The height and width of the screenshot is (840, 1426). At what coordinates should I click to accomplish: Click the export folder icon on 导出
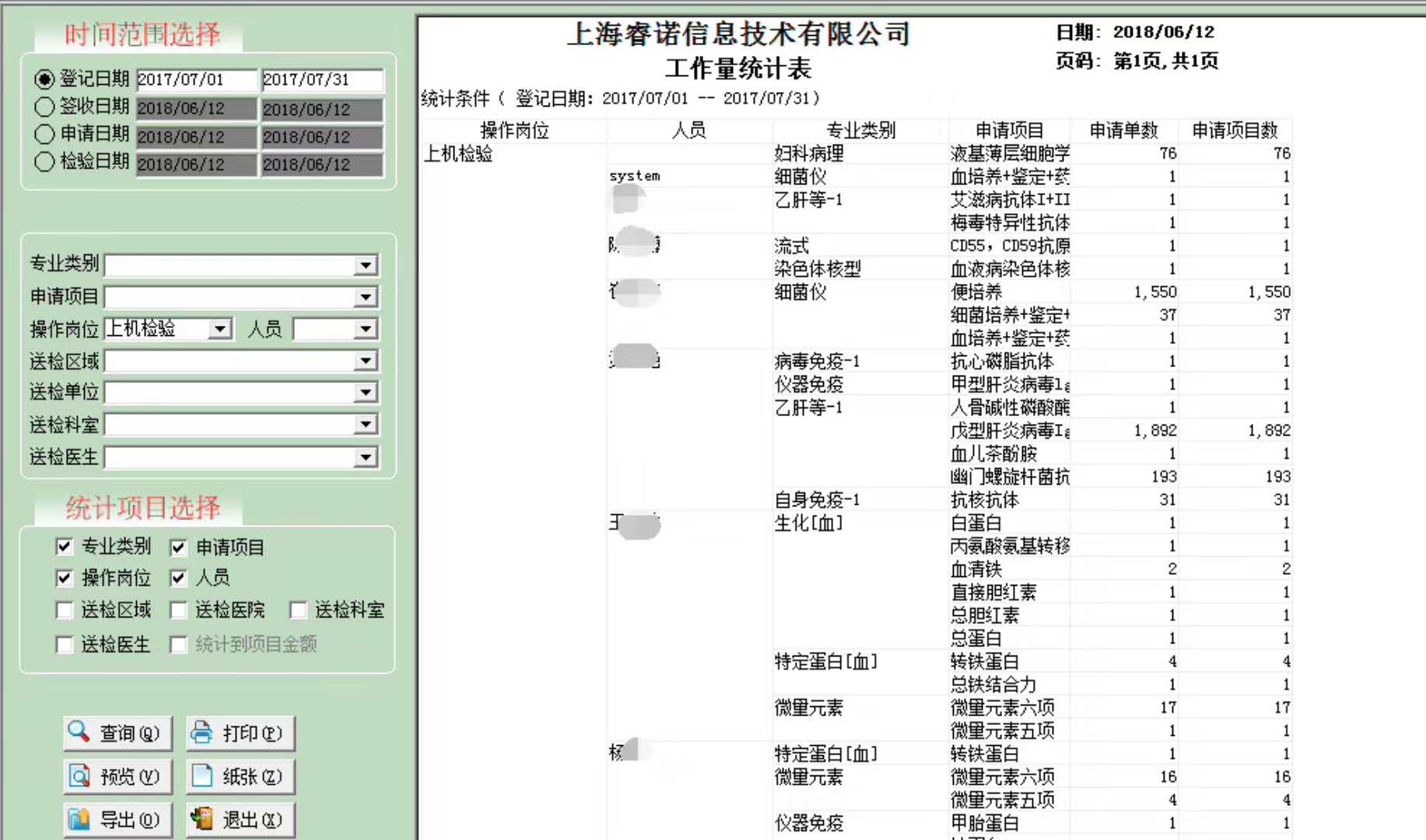[79, 819]
